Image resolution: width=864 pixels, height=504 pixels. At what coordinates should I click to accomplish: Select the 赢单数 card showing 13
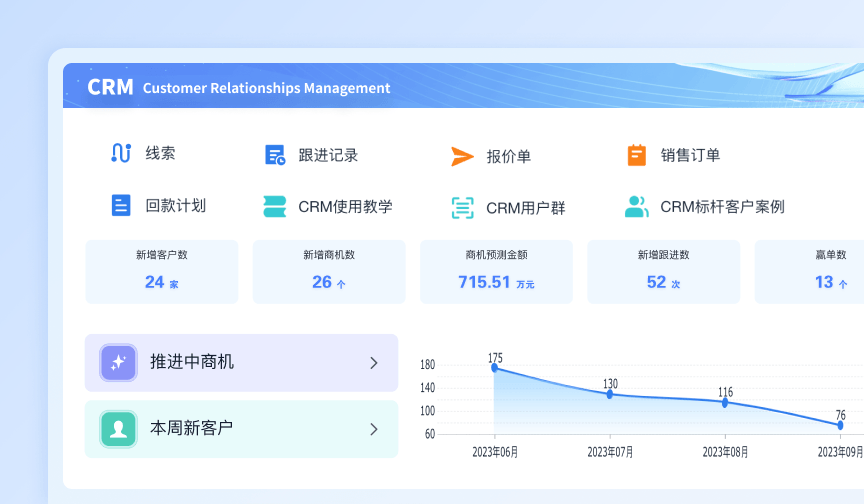(809, 272)
